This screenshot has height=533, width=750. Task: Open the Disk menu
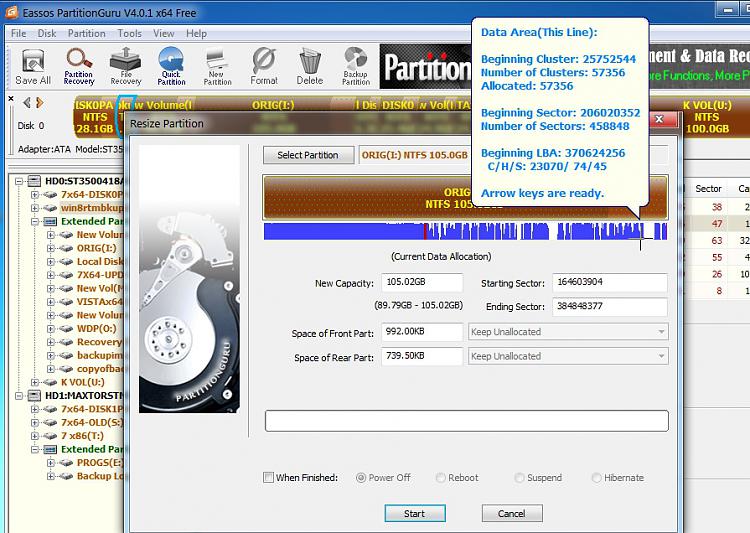[x=47, y=33]
